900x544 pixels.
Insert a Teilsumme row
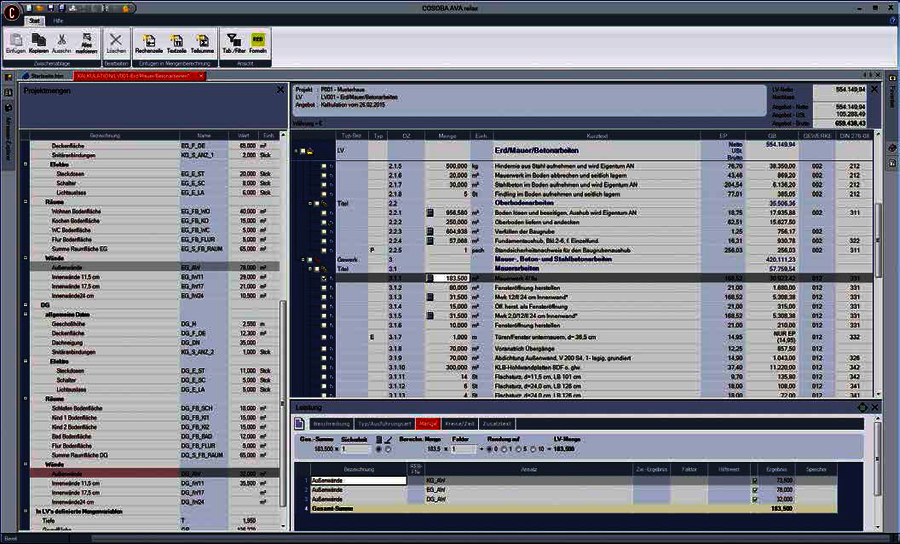202,43
